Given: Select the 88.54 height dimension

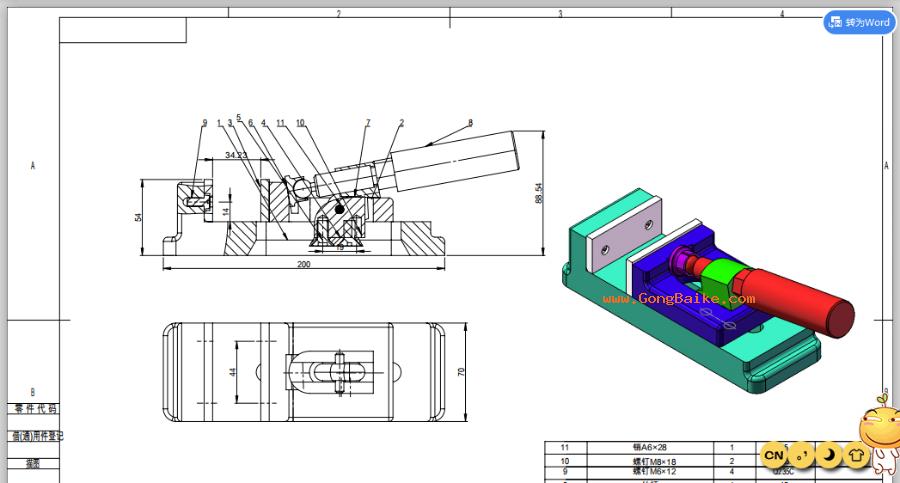Looking at the screenshot, I should [540, 192].
